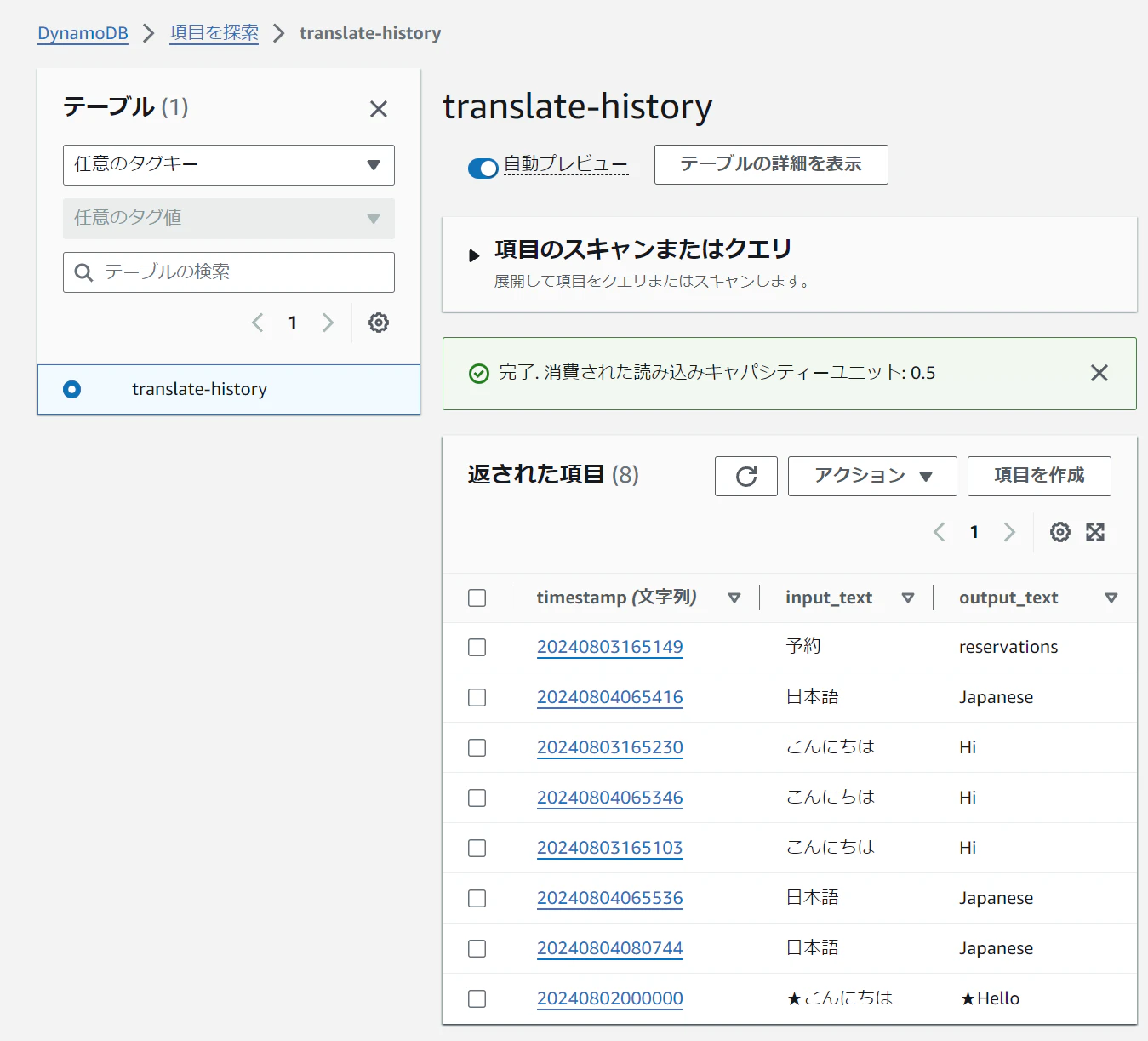Go to previous page of returned items
Image resolution: width=1148 pixels, height=1041 pixels.
[940, 532]
